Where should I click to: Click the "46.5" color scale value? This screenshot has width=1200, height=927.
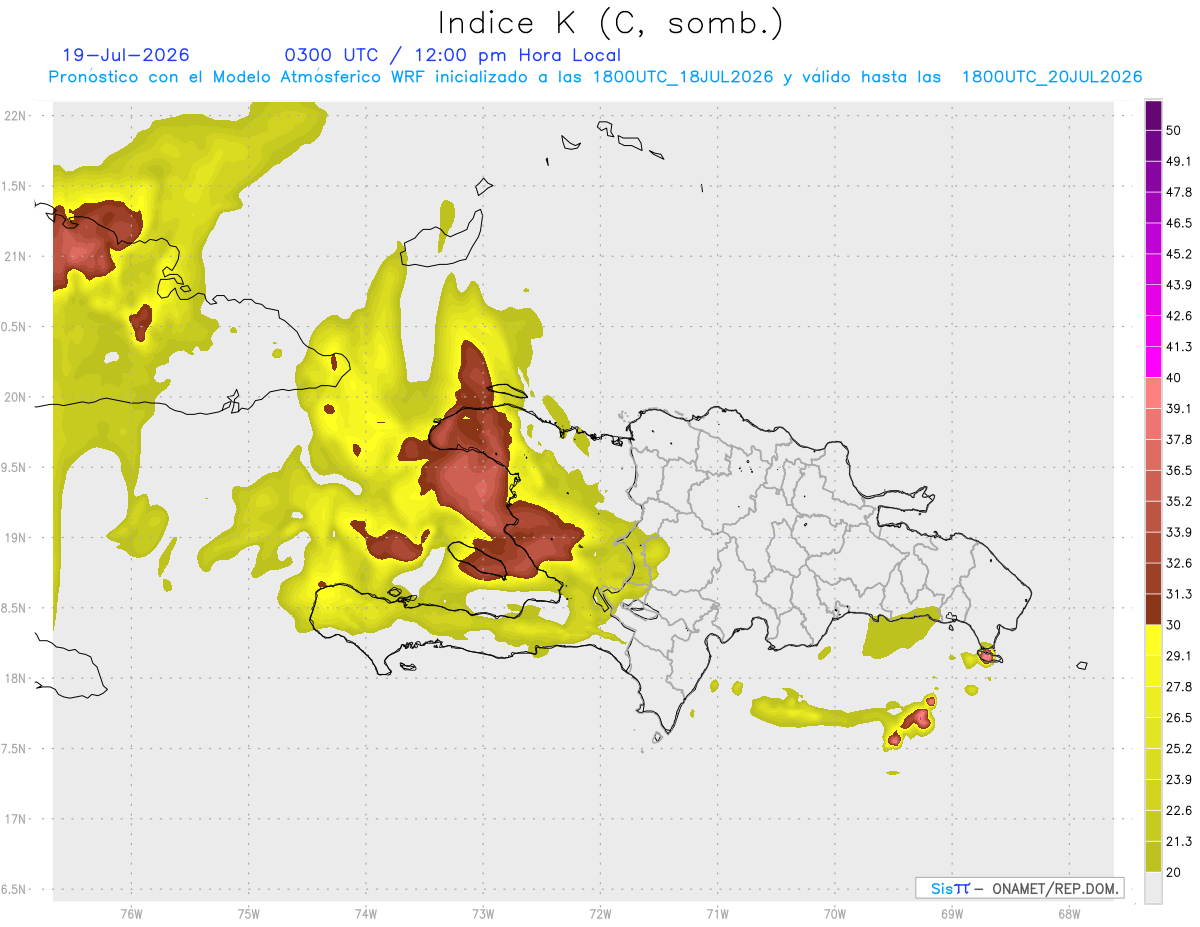(x=1179, y=223)
